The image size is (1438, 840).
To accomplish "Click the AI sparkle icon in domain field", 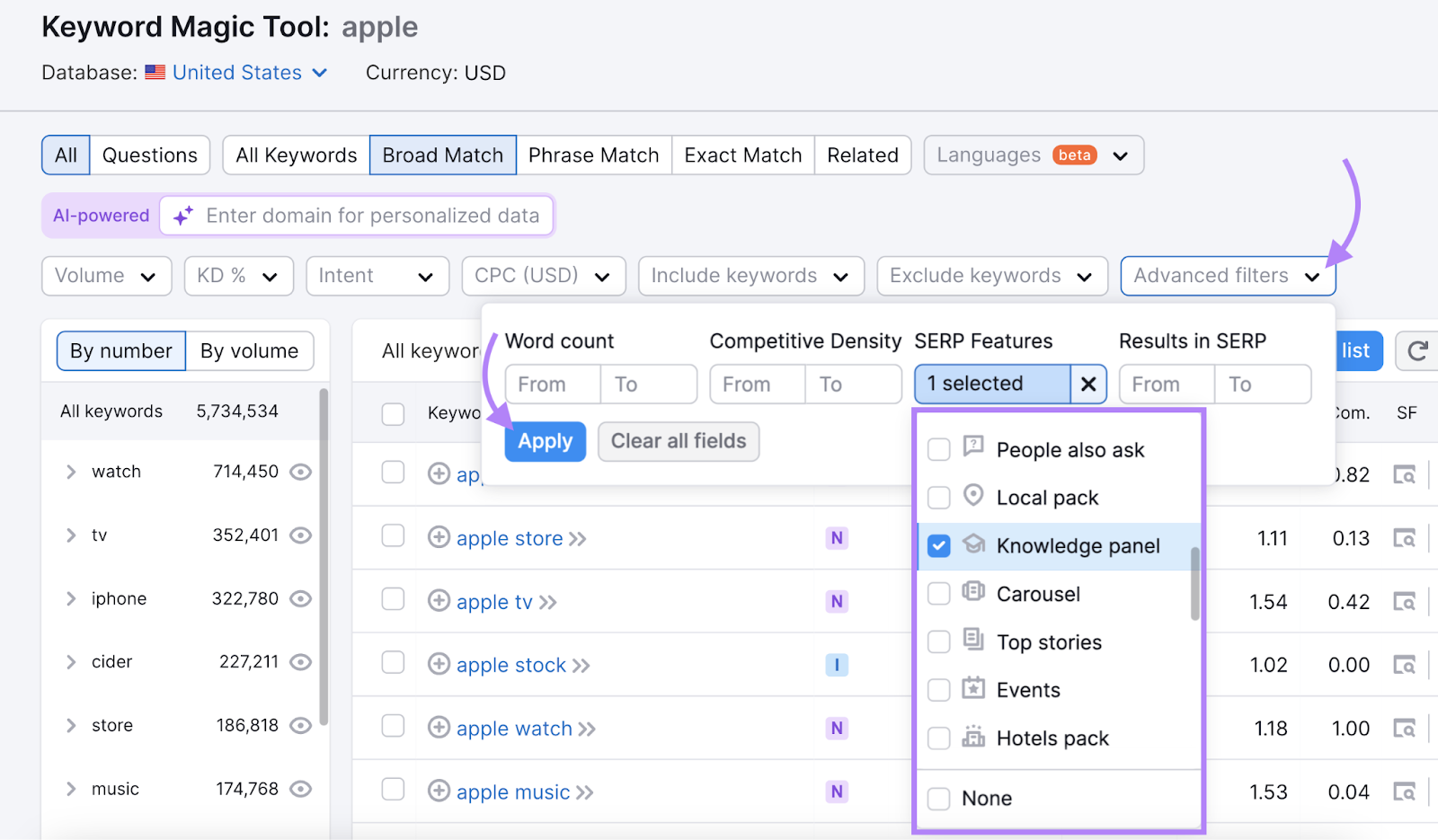I will tap(184, 216).
